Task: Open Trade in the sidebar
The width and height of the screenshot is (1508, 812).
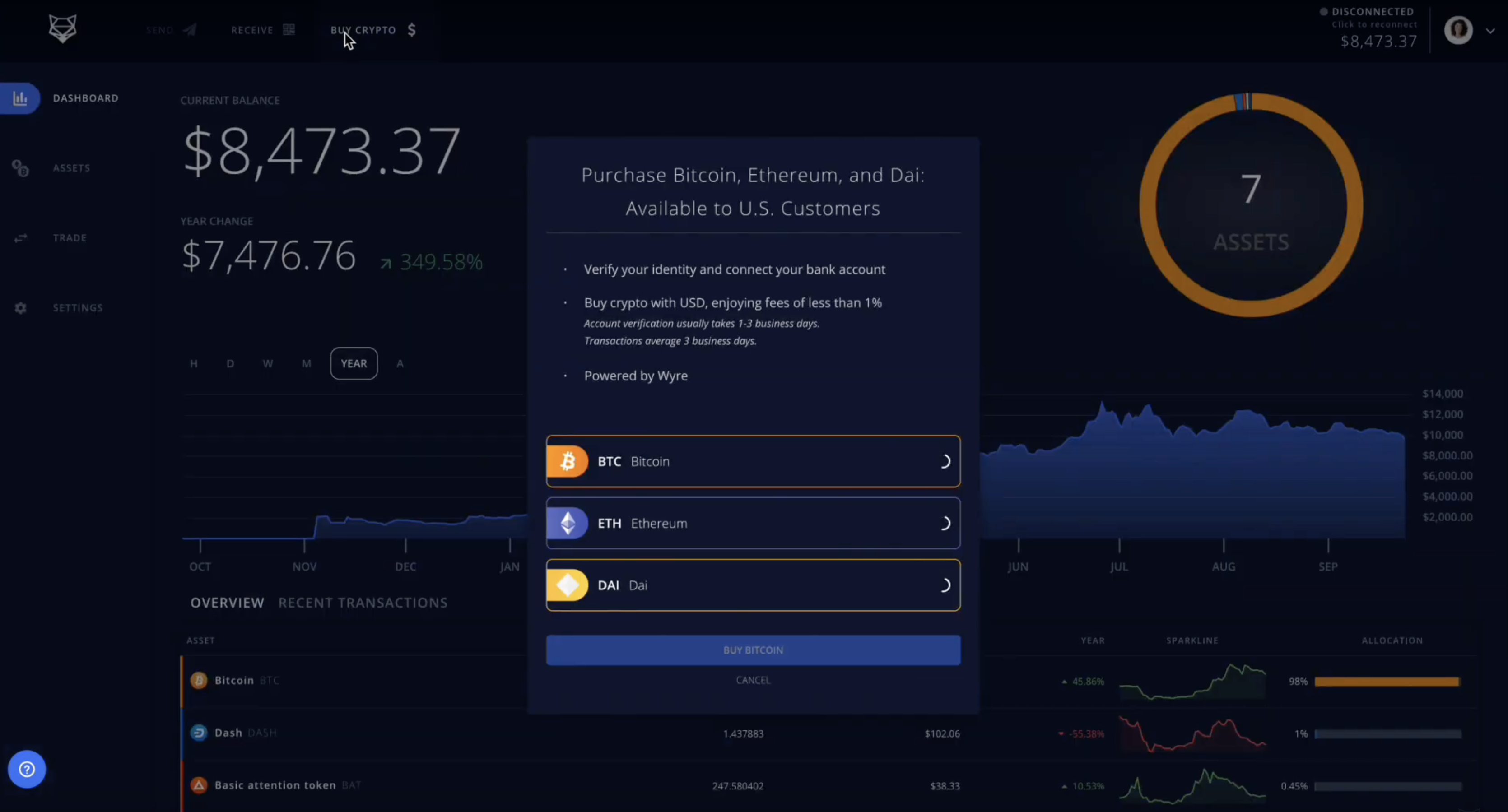Action: [70, 238]
